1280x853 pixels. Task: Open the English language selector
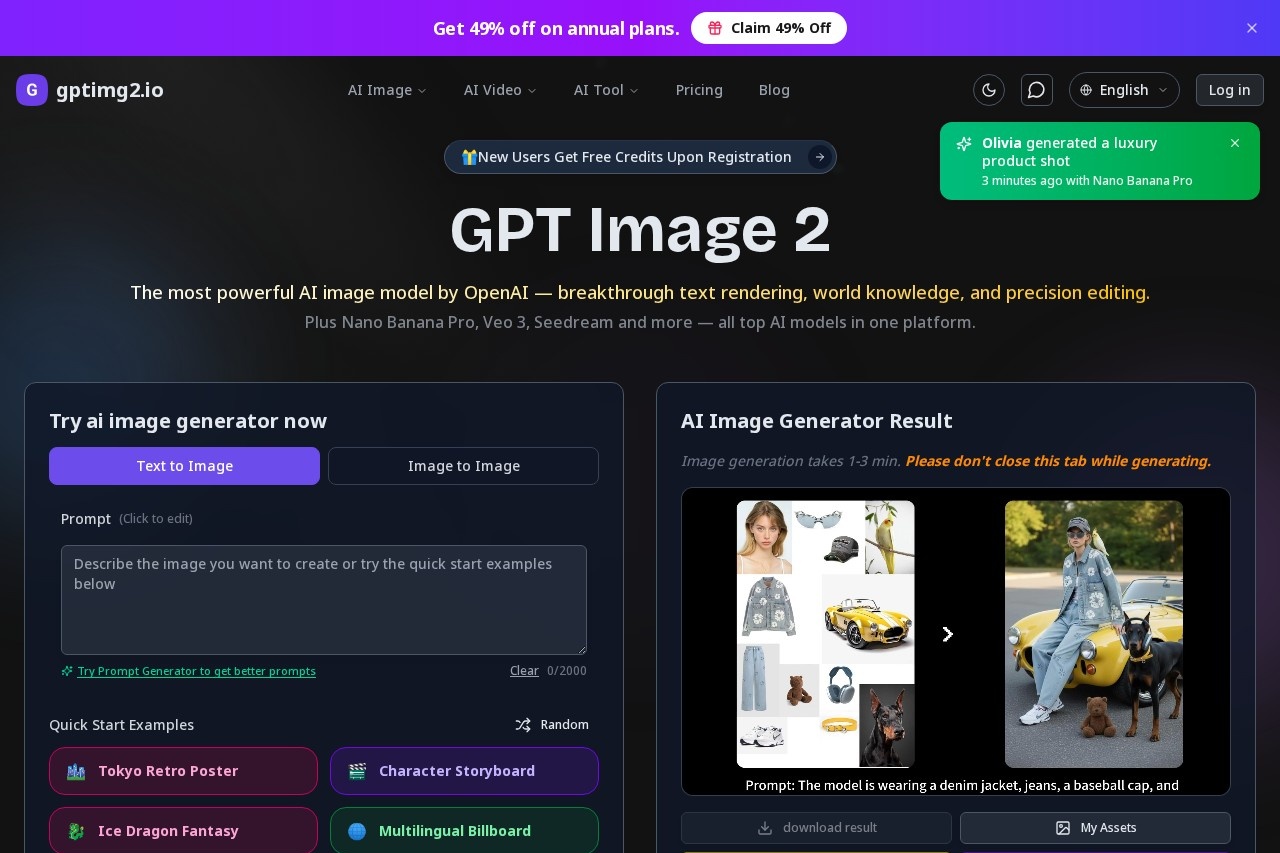(x=1124, y=90)
